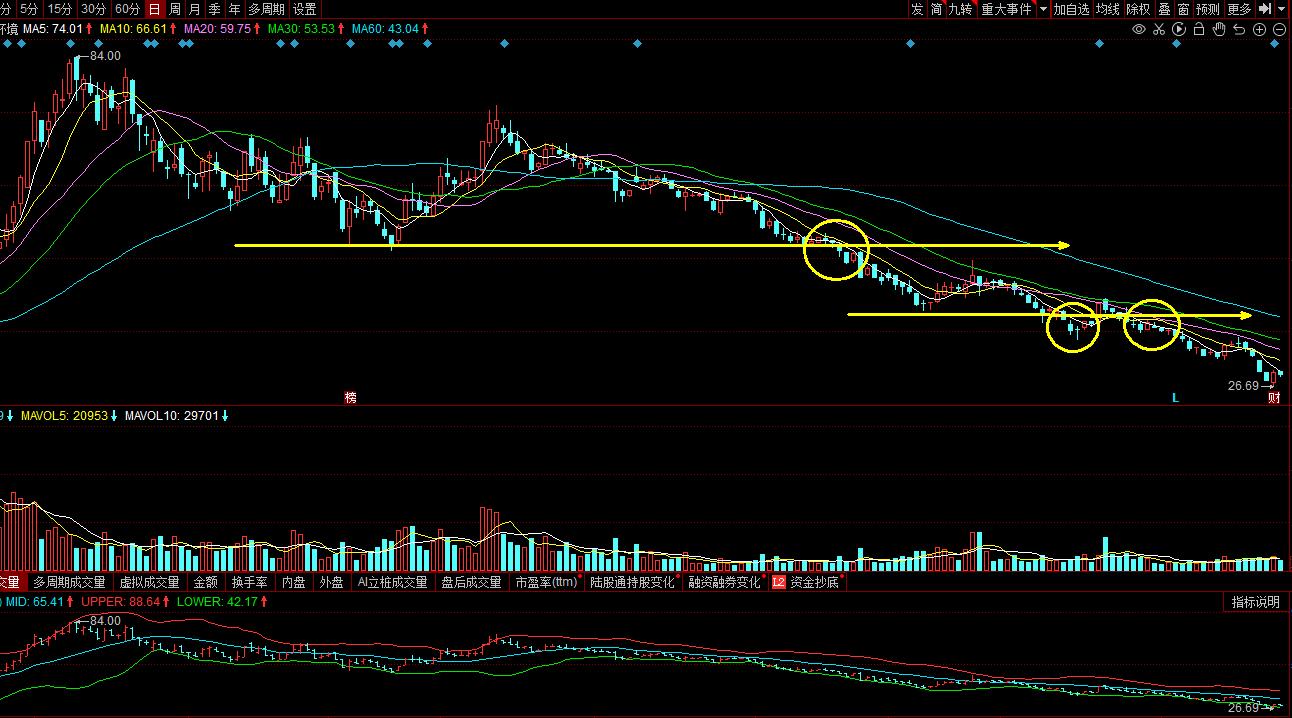Select the 日 daily period tab
The height and width of the screenshot is (718, 1292).
(x=155, y=9)
